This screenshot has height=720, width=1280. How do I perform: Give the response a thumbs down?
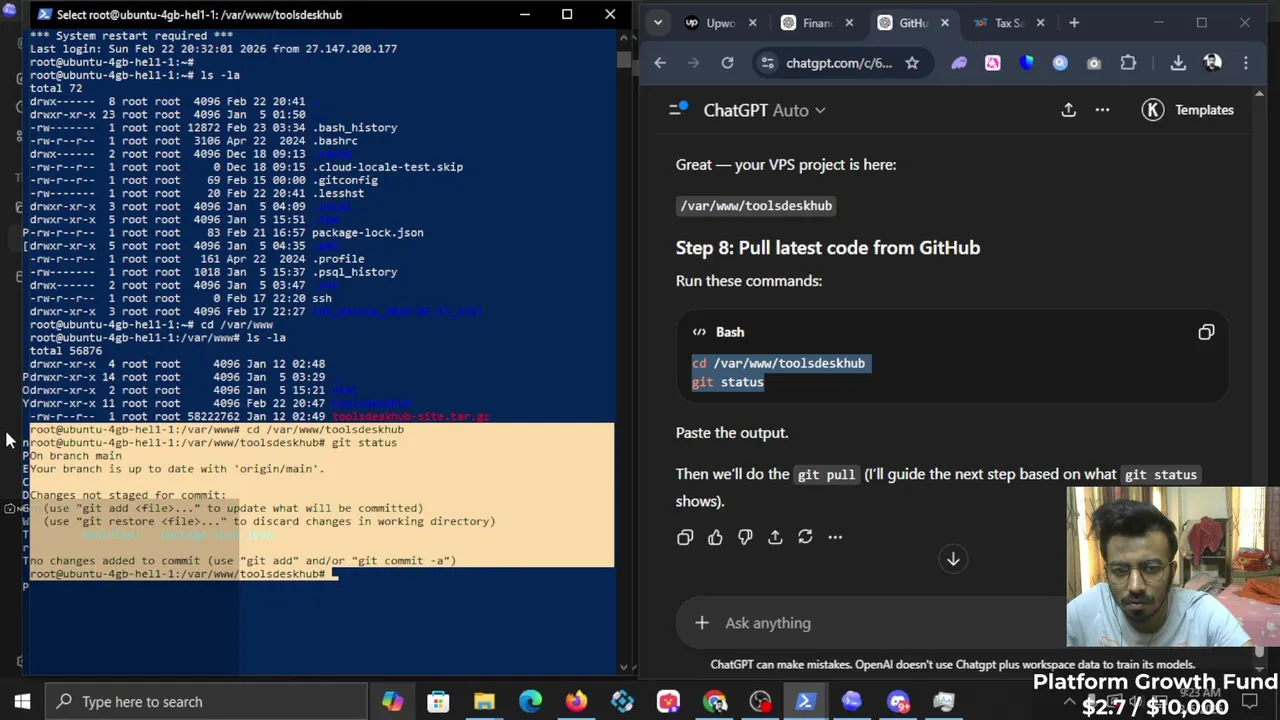coord(745,537)
